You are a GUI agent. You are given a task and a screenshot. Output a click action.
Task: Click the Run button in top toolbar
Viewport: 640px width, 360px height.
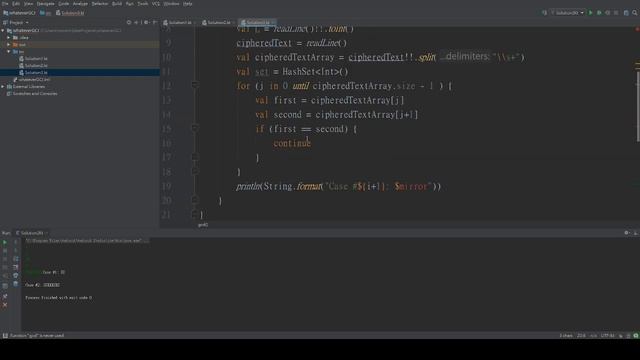[x=590, y=13]
